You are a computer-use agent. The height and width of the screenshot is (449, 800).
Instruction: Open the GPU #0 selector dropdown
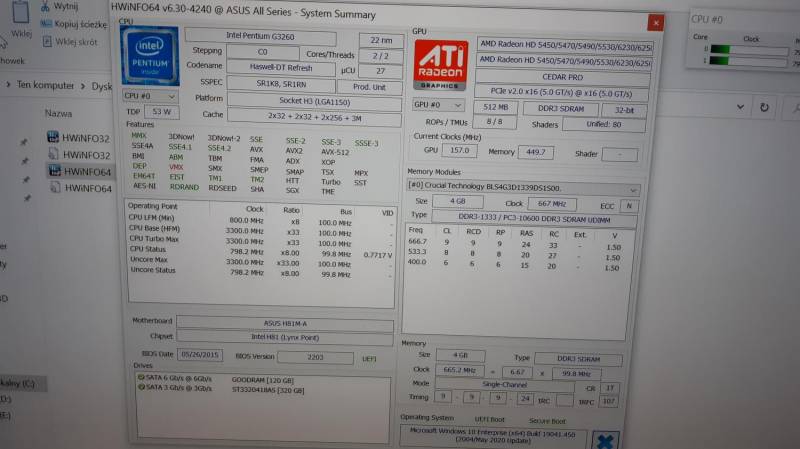point(438,105)
